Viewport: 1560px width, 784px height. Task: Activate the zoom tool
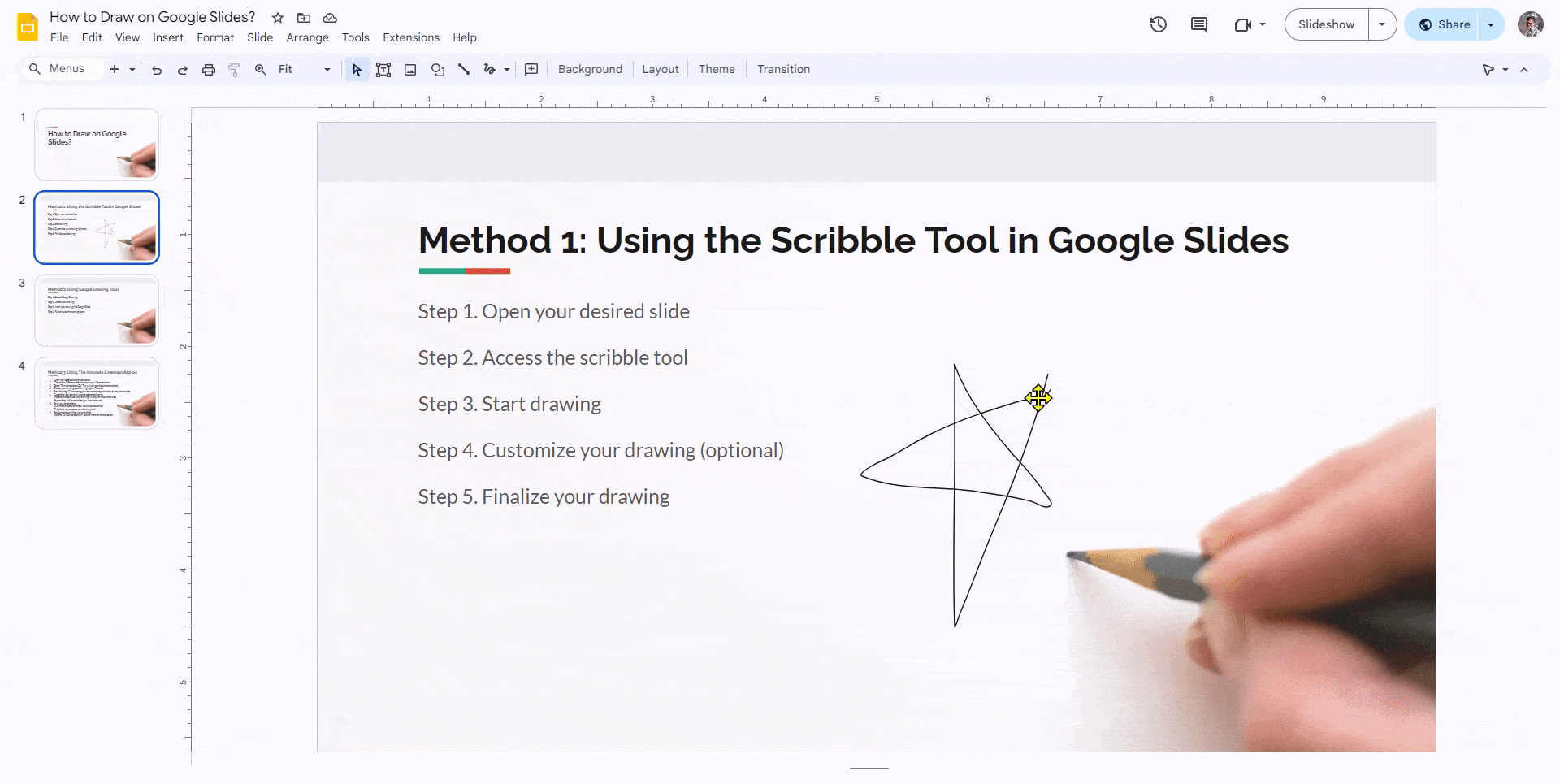coord(260,69)
